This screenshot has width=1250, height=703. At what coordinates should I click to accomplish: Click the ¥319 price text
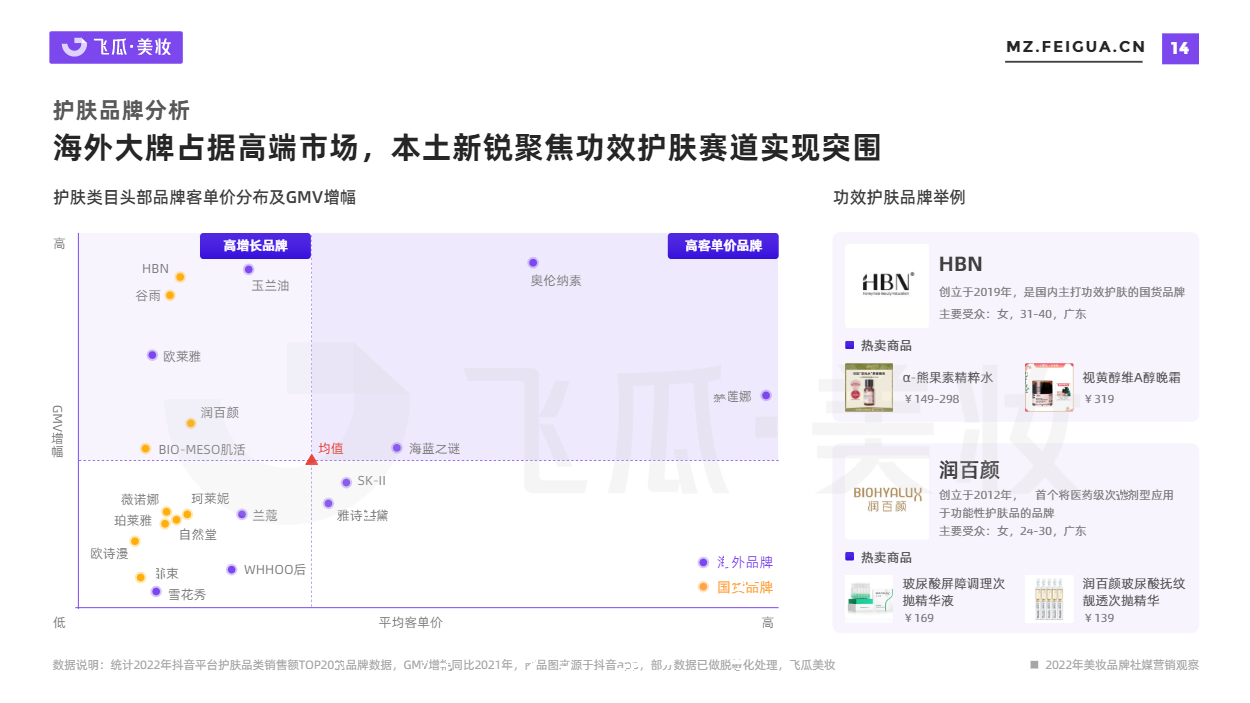tap(1098, 399)
